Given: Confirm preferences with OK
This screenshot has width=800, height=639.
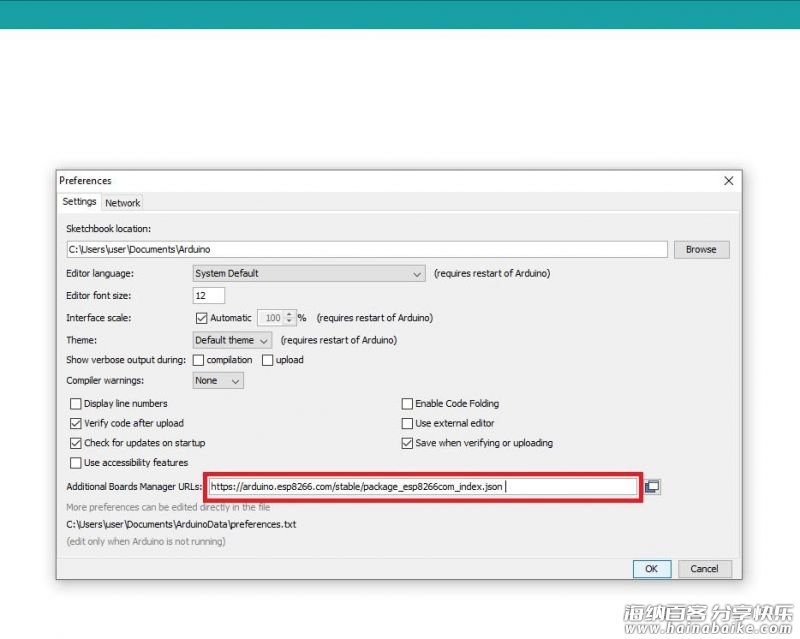Looking at the screenshot, I should 652,569.
